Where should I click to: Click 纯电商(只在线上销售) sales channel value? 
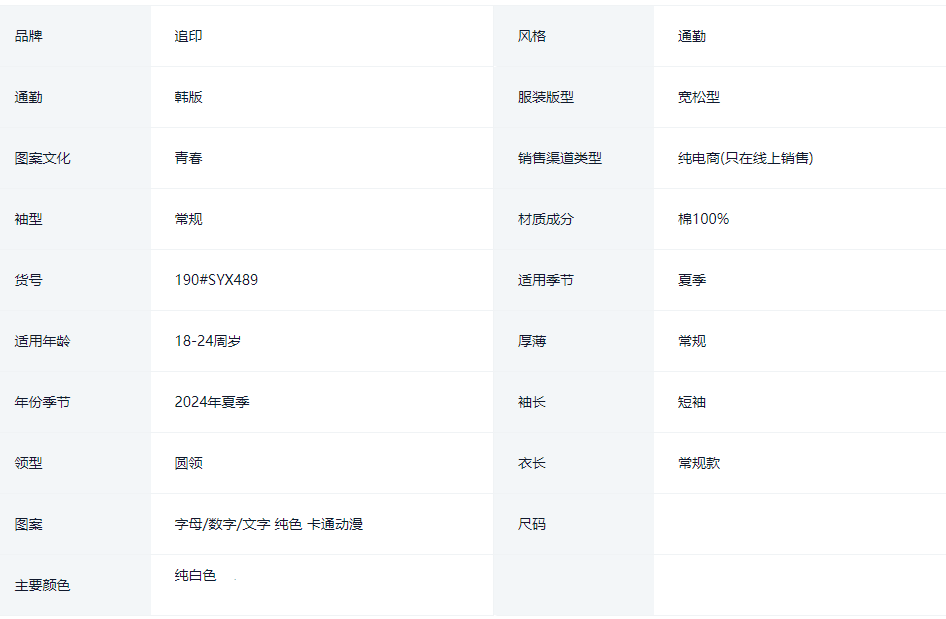click(745, 158)
